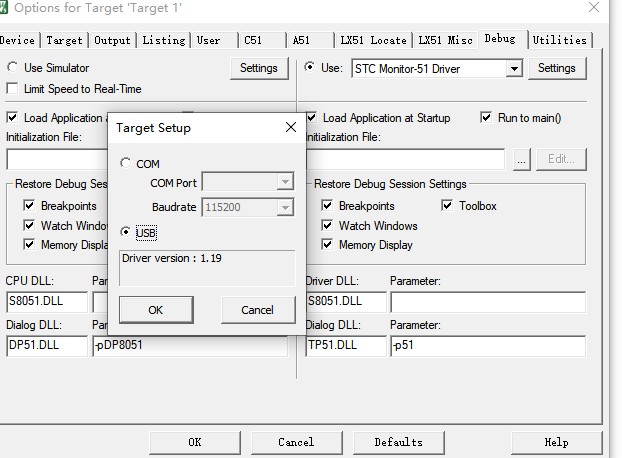The height and width of the screenshot is (458, 622).
Task: Click the Driver version : 1.19 text
Action: (x=172, y=259)
